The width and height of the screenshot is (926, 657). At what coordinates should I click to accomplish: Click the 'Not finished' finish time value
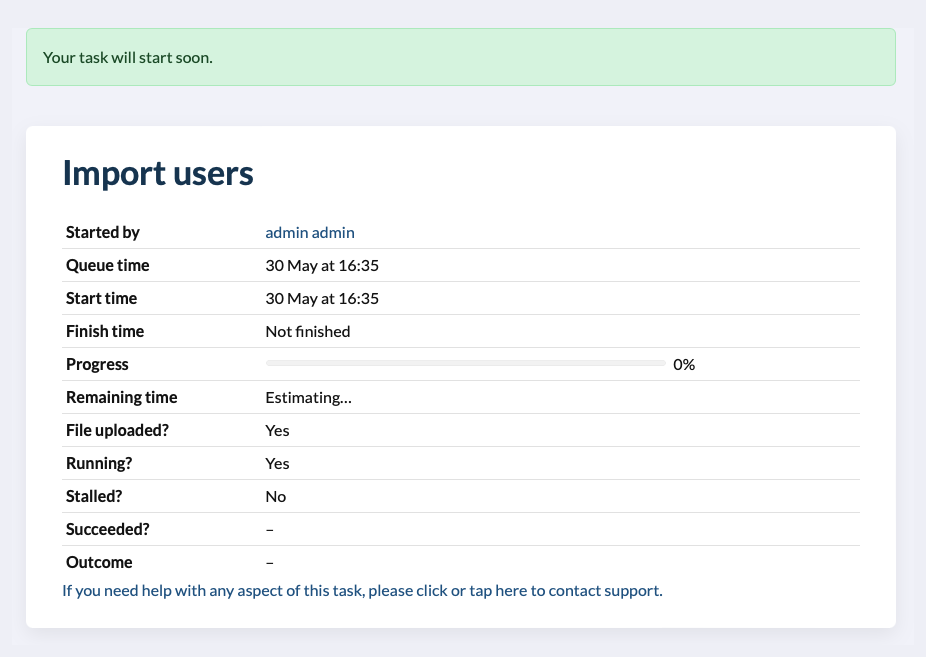pyautogui.click(x=308, y=332)
